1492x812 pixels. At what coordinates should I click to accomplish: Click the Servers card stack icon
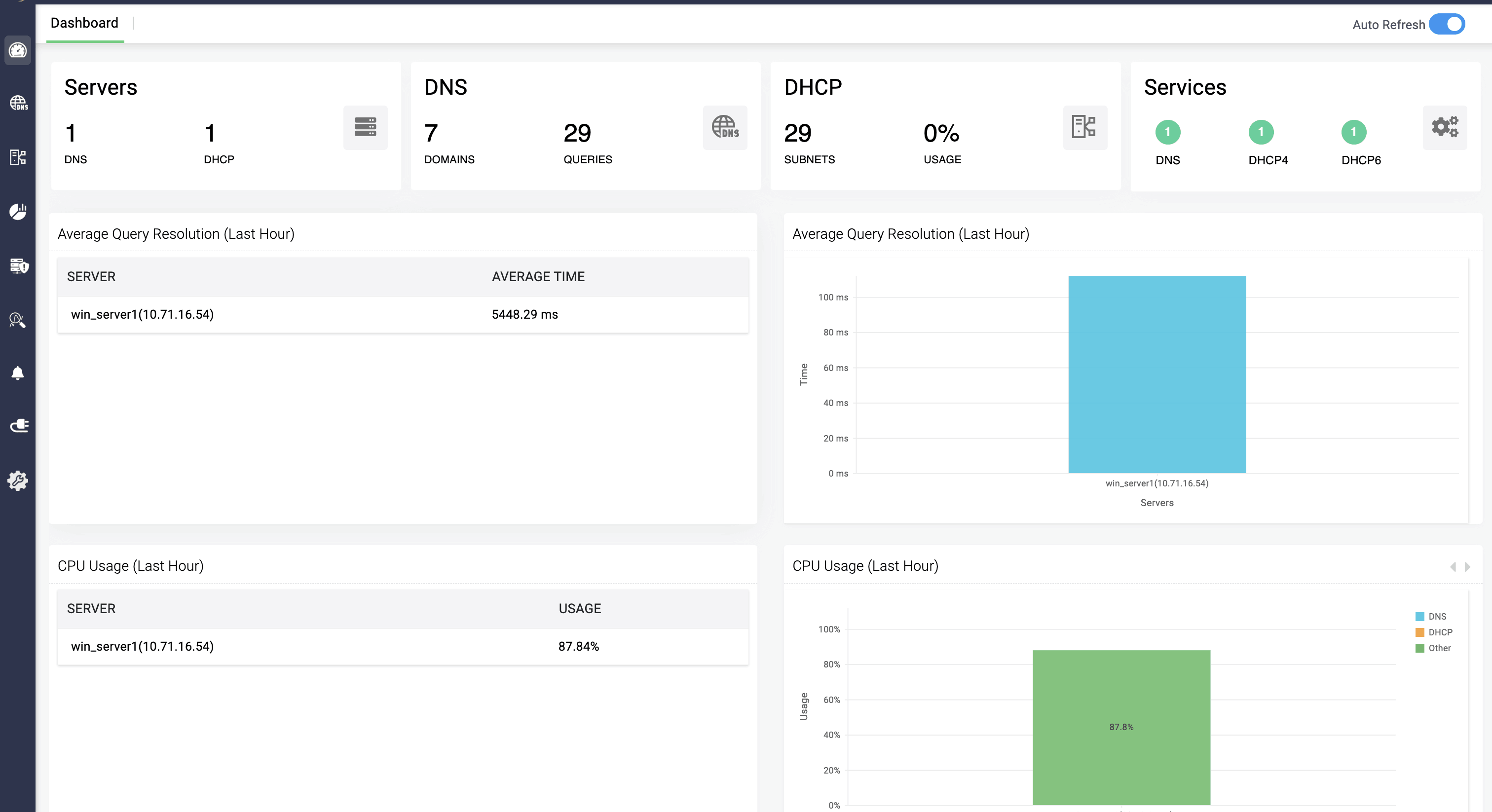(x=365, y=127)
